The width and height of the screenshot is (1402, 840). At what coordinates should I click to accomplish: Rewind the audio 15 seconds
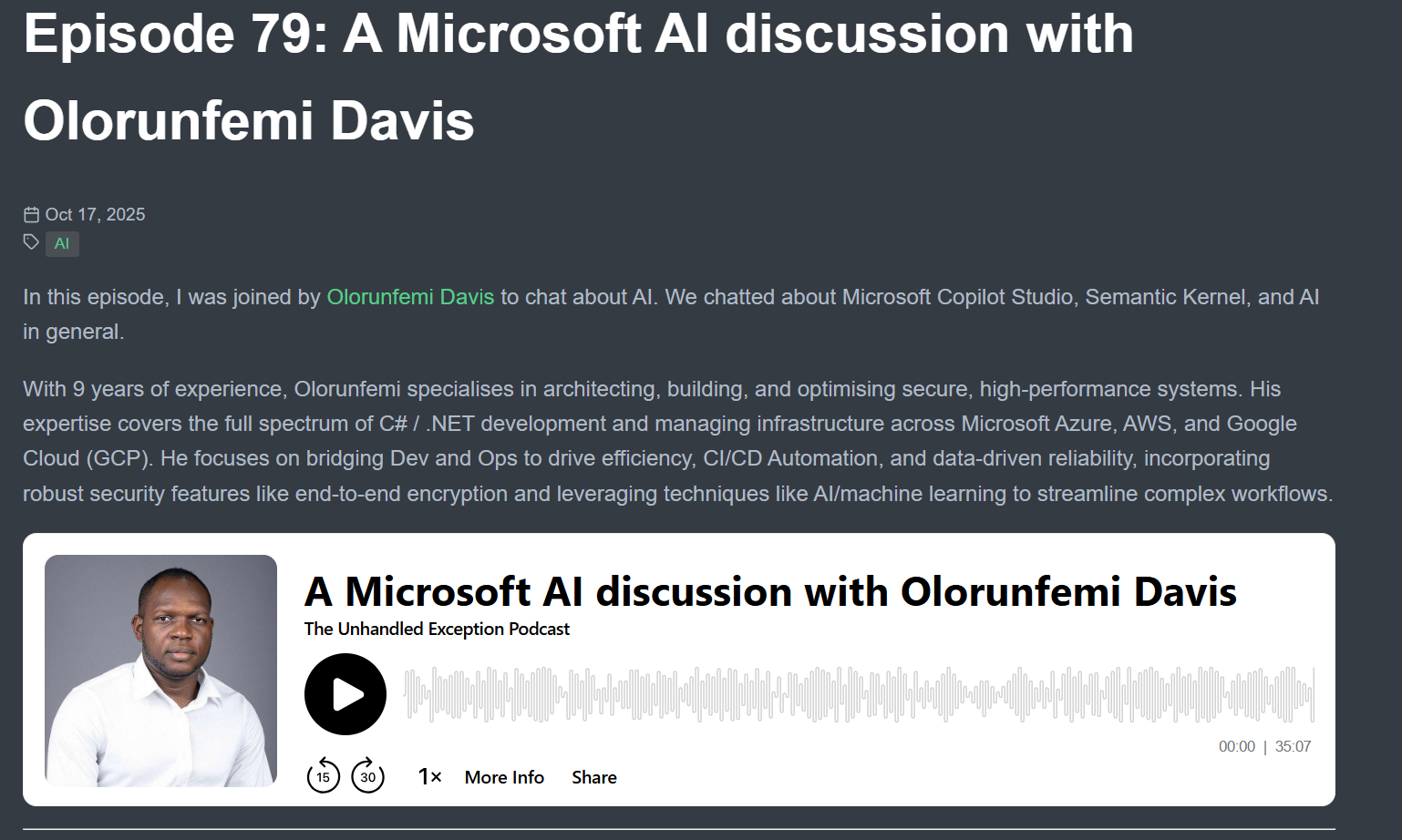point(323,776)
